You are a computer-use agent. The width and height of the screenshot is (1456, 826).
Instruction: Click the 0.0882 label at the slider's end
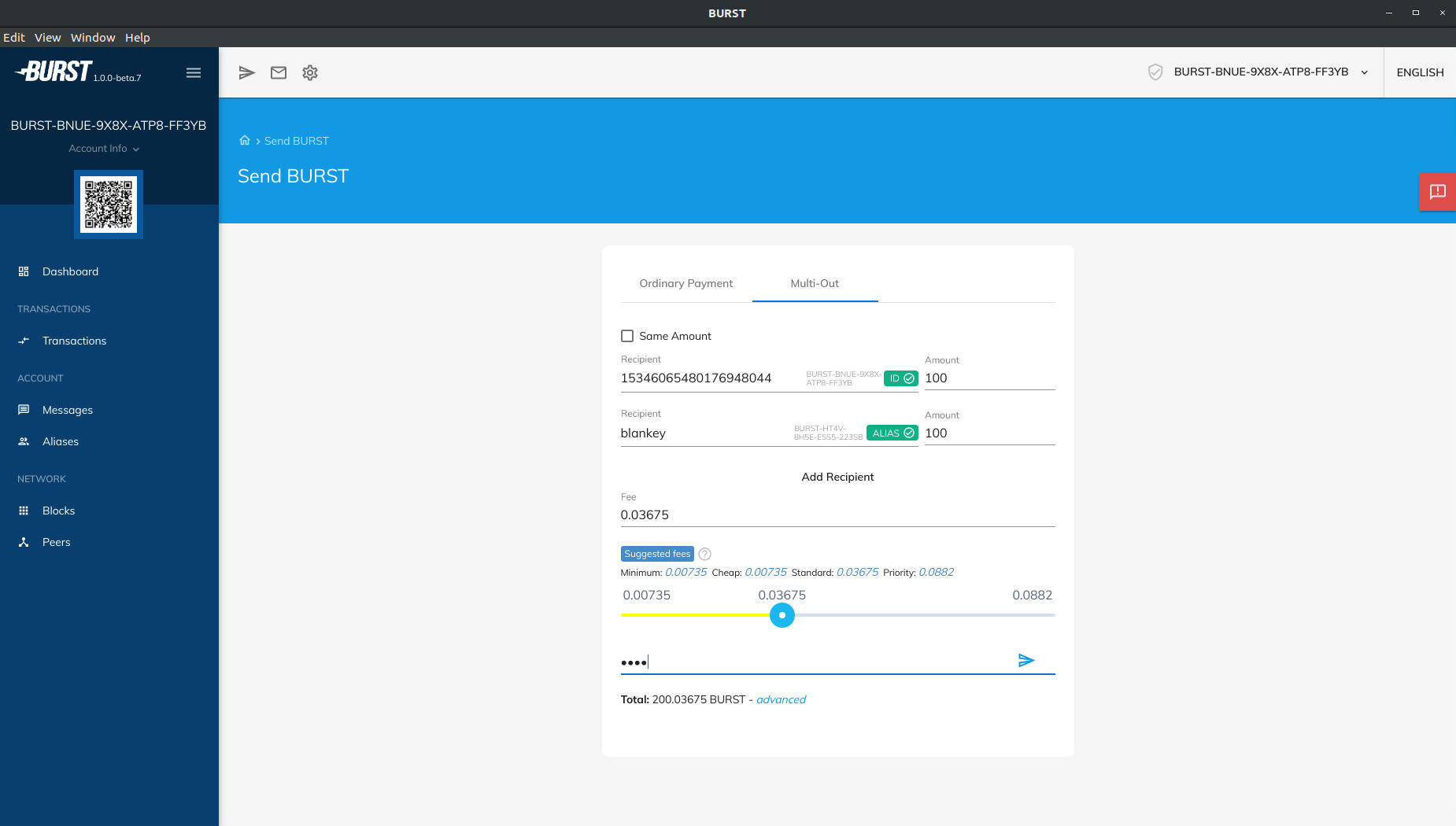click(x=1032, y=595)
